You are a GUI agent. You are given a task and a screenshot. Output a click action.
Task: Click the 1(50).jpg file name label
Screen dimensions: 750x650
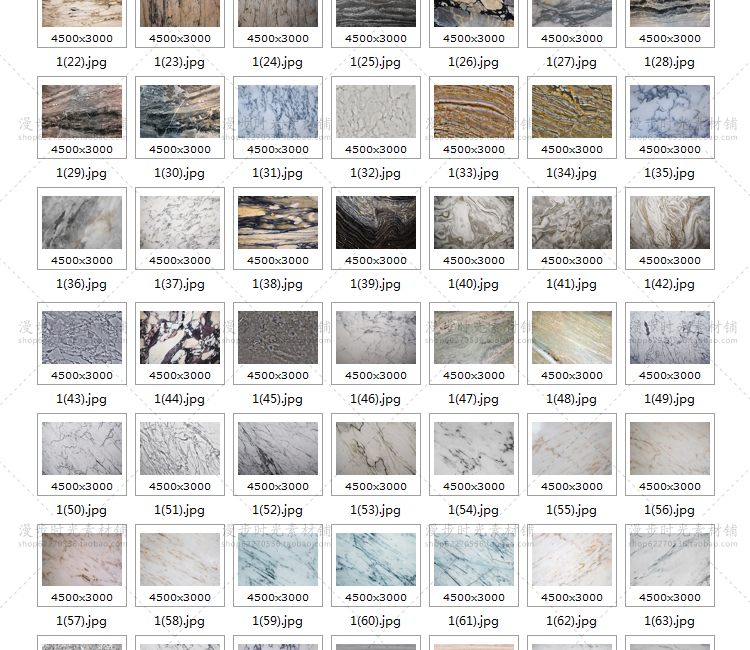click(x=82, y=510)
